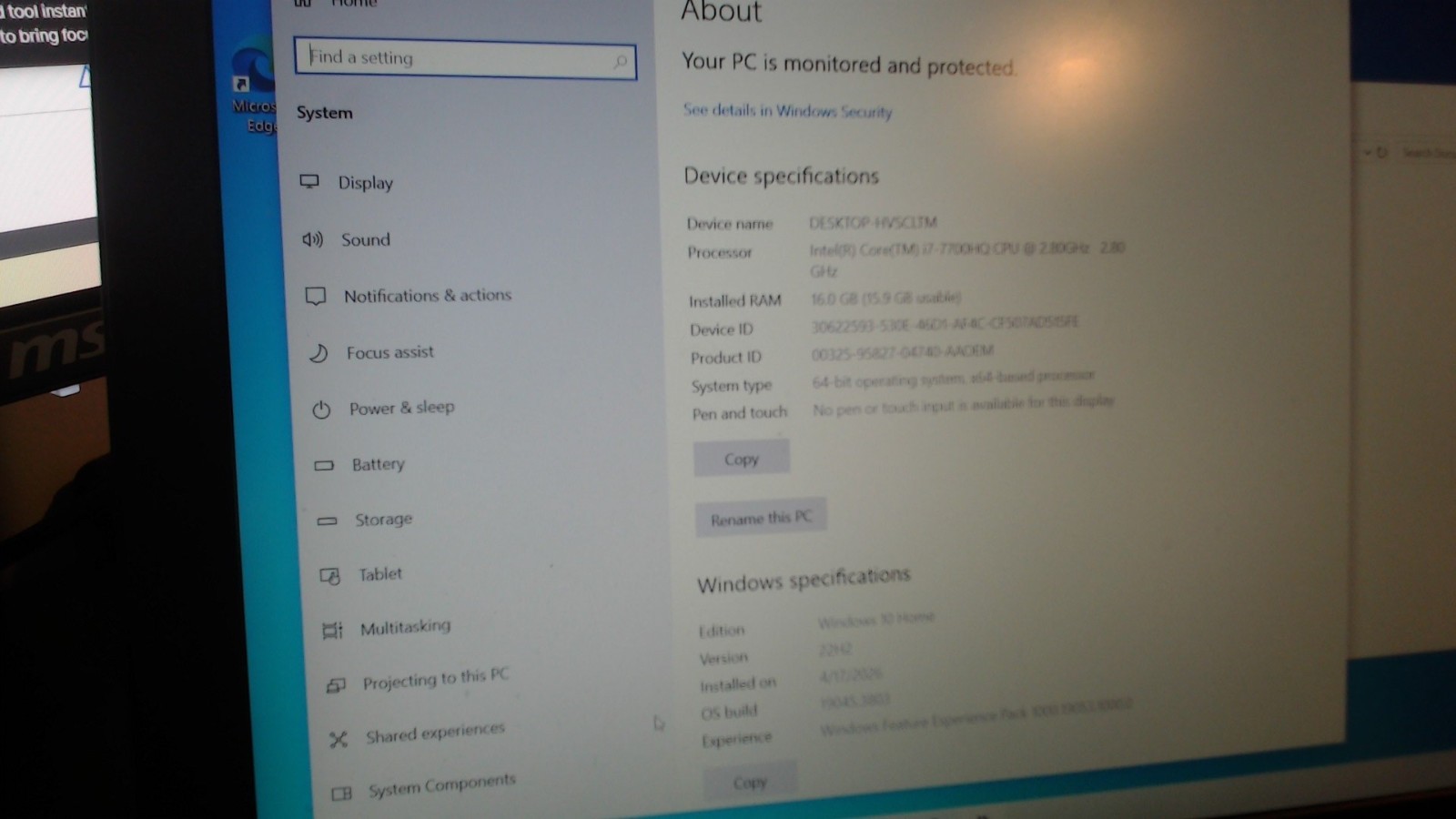Viewport: 1456px width, 819px height.
Task: Go to Focus assist settings
Action: pyautogui.click(x=390, y=352)
